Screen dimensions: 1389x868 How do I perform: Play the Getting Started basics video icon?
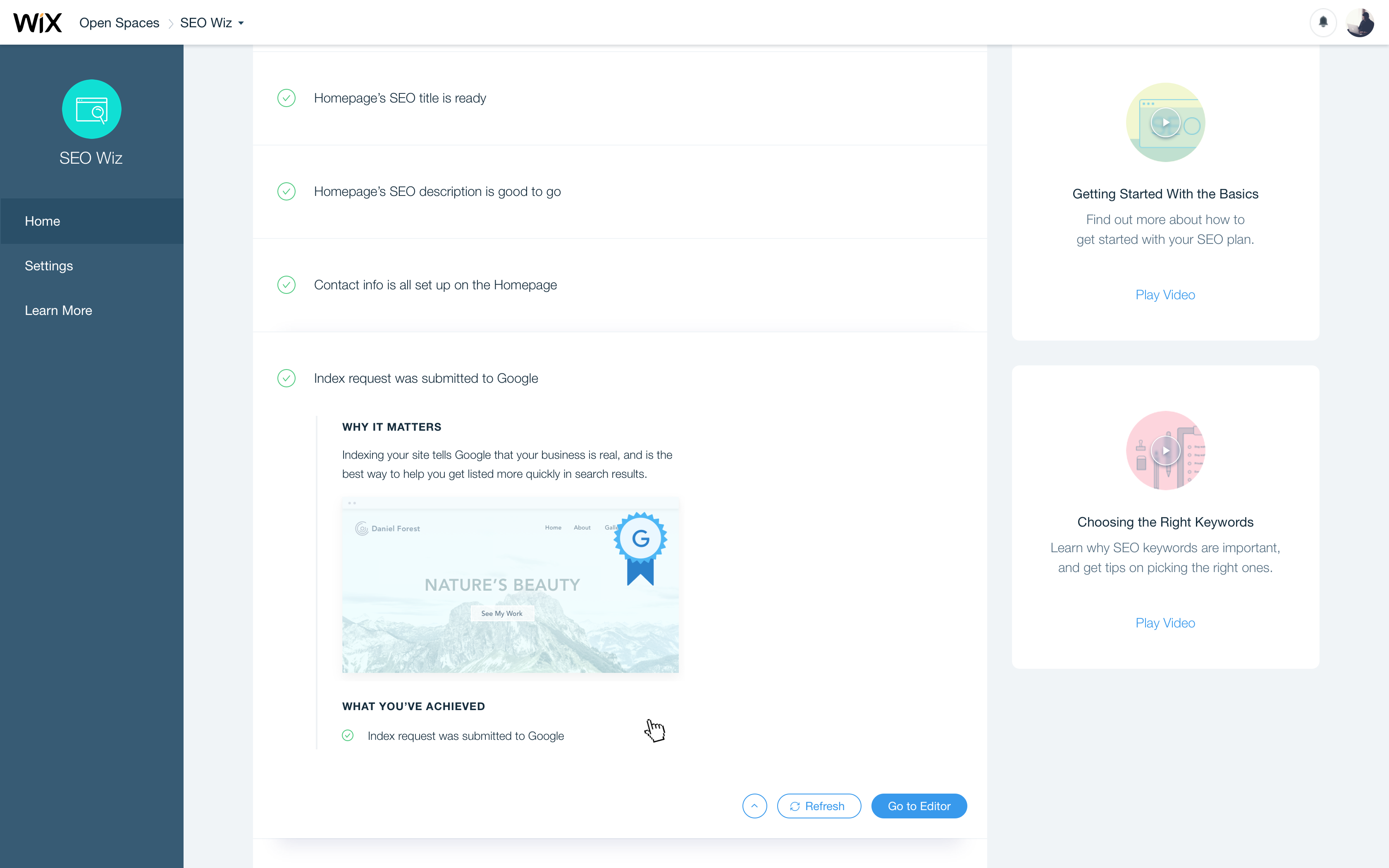click(1165, 122)
